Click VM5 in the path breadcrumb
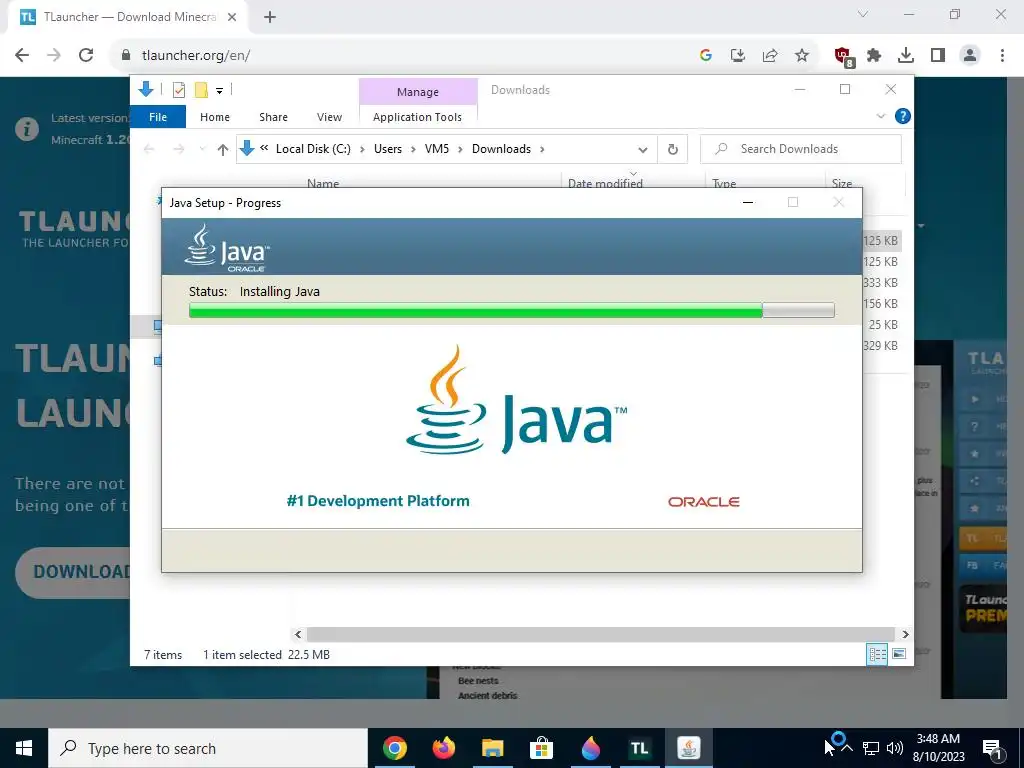Image resolution: width=1024 pixels, height=768 pixels. [437, 149]
